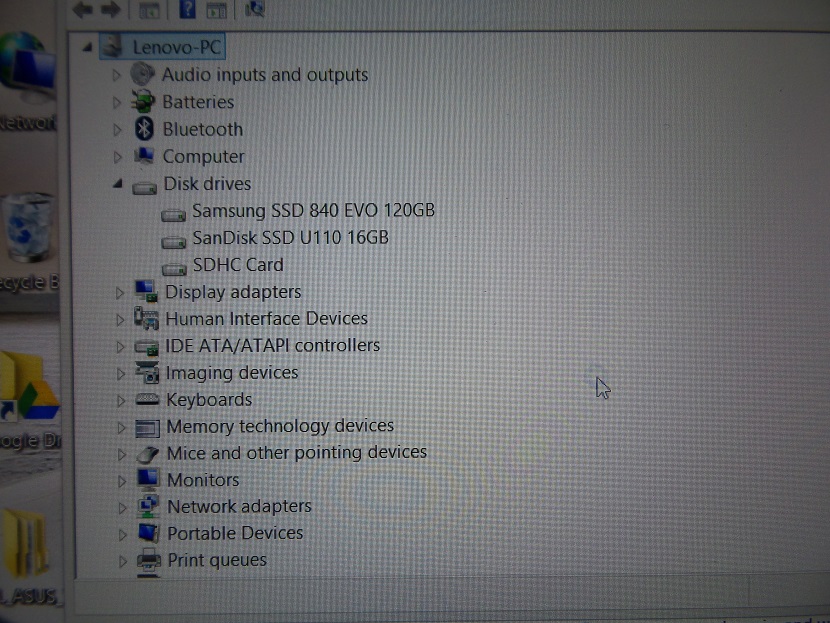Image resolution: width=830 pixels, height=623 pixels.
Task: Click the Portable Devices icon
Action: click(149, 533)
